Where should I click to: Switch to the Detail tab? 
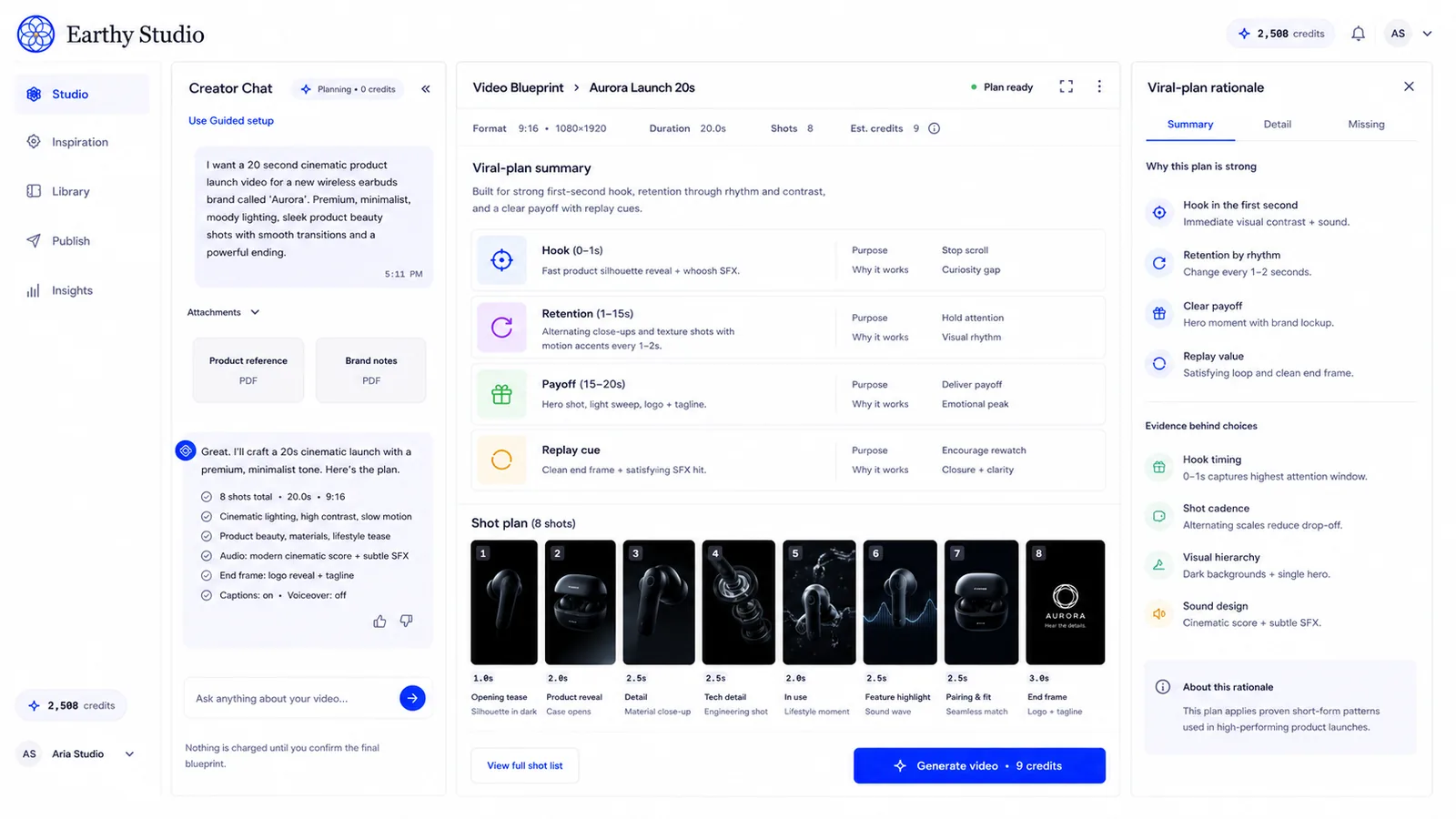pyautogui.click(x=1277, y=125)
